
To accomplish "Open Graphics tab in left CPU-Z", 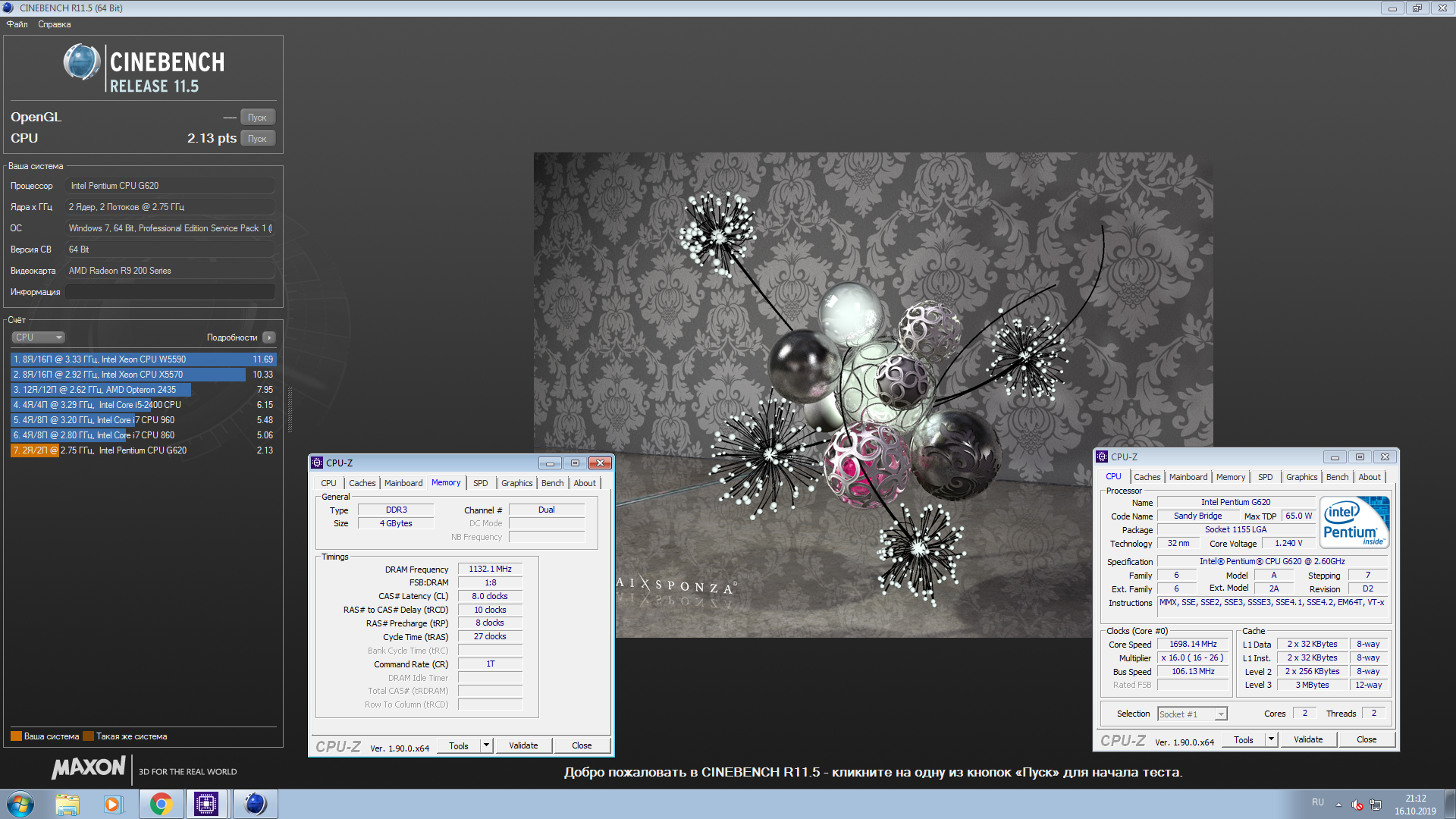I will [x=517, y=483].
